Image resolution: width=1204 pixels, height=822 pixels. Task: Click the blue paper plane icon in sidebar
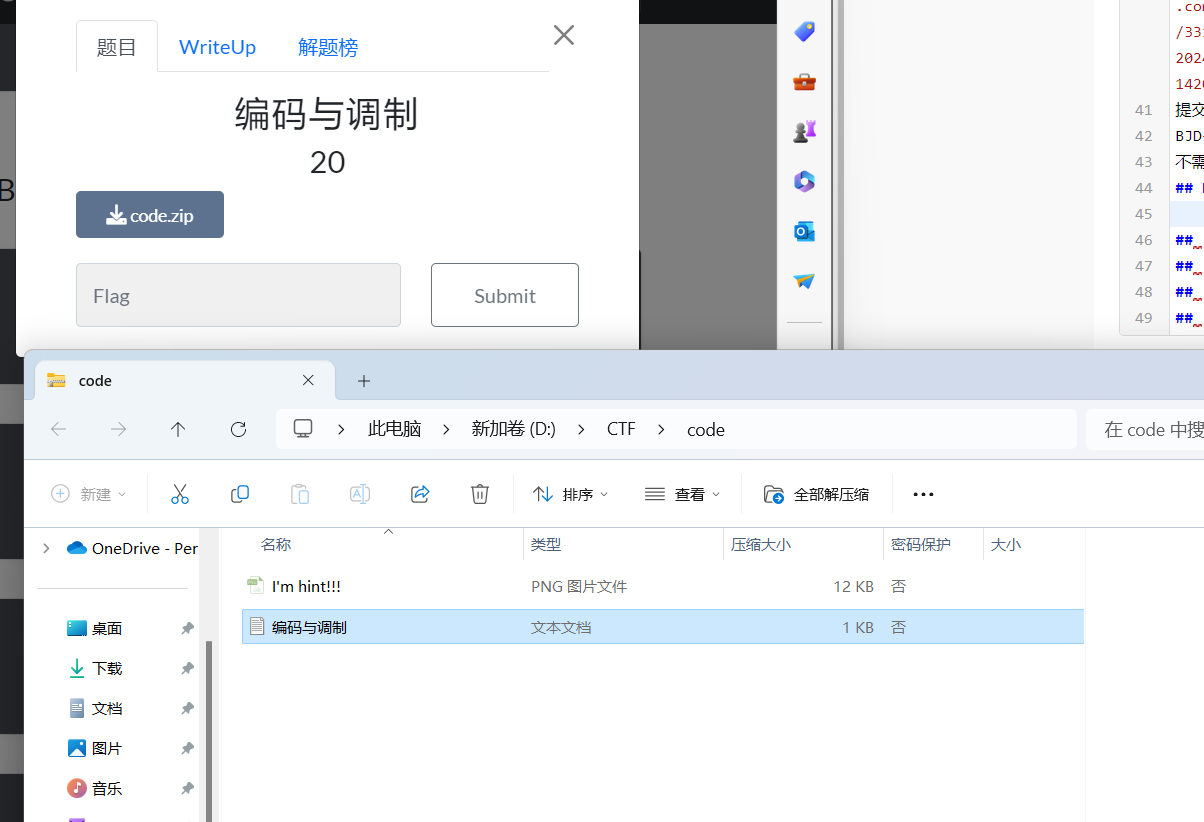[x=804, y=281]
